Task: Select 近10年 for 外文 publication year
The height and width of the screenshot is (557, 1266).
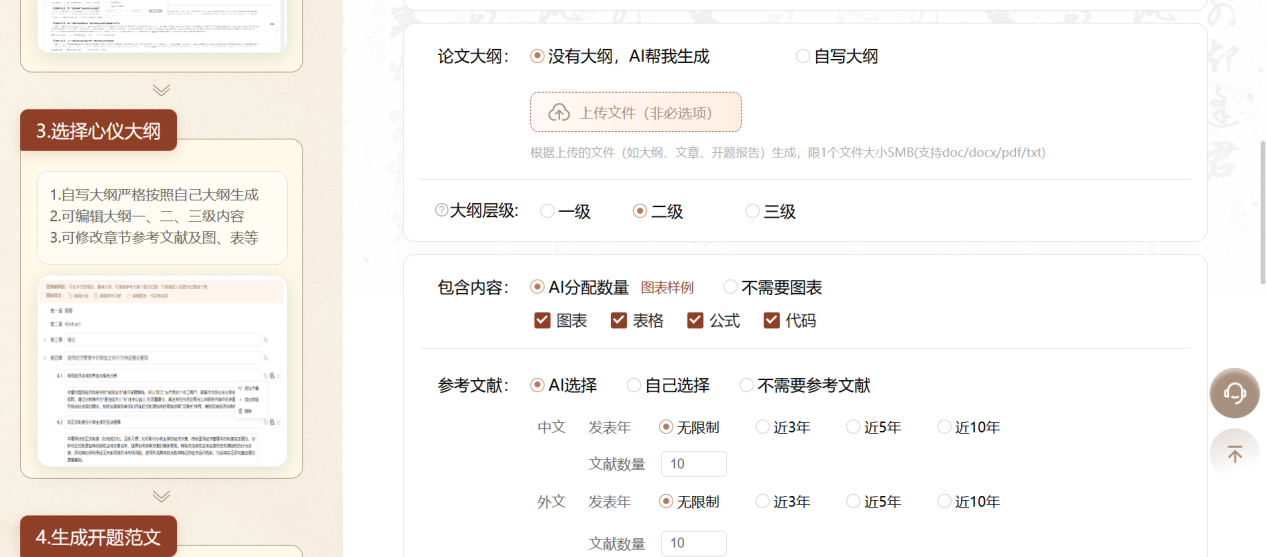Action: pyautogui.click(x=968, y=502)
